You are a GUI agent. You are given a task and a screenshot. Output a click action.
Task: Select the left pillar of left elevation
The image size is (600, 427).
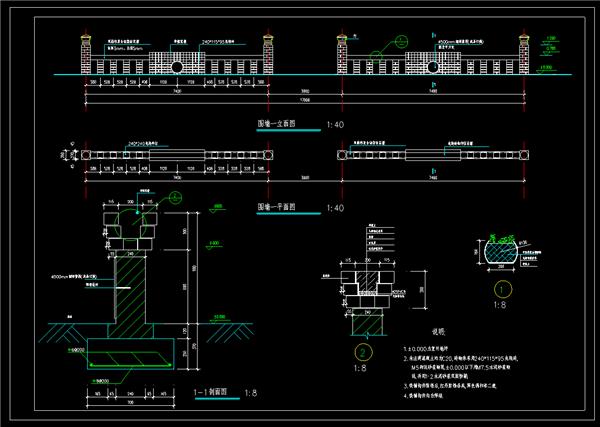click(85, 56)
